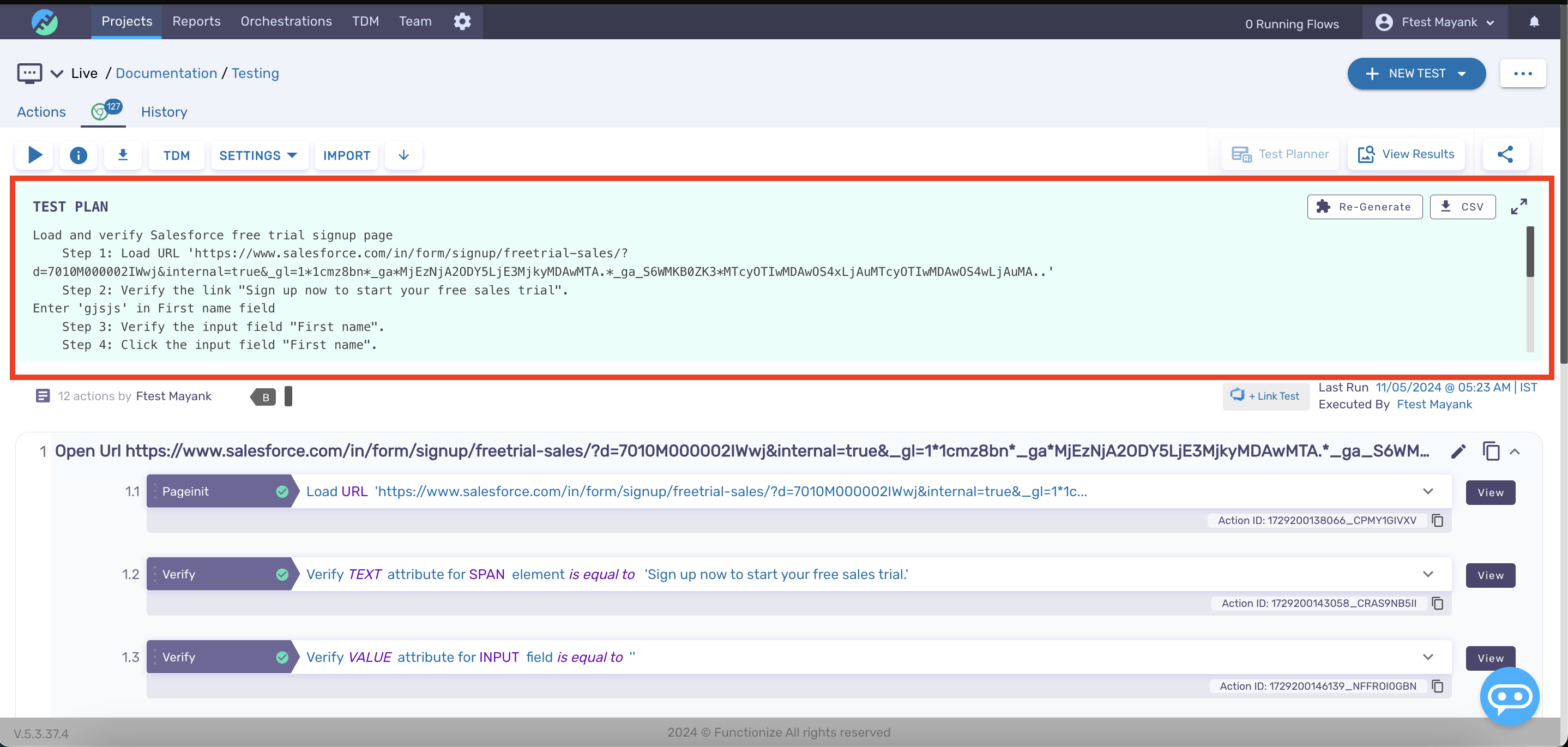Open the Team menu
This screenshot has width=1568, height=747.
point(415,21)
